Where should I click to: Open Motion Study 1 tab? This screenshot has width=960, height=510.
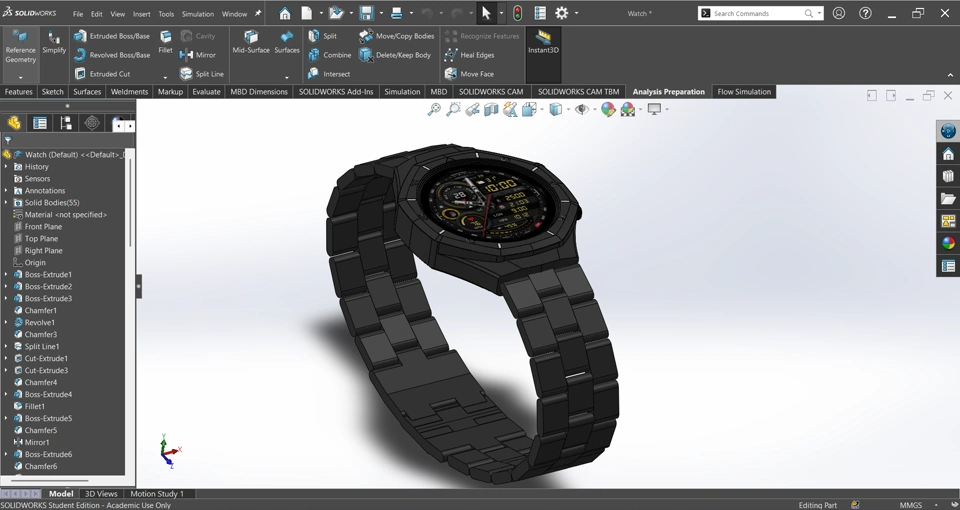(157, 493)
